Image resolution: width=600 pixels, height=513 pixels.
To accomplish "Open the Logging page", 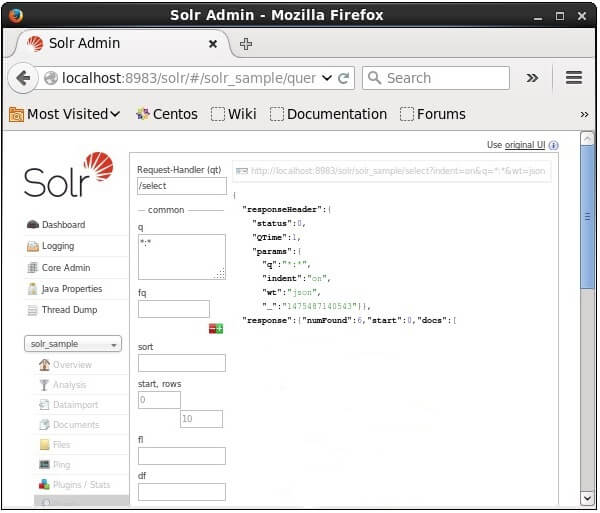I will [58, 246].
